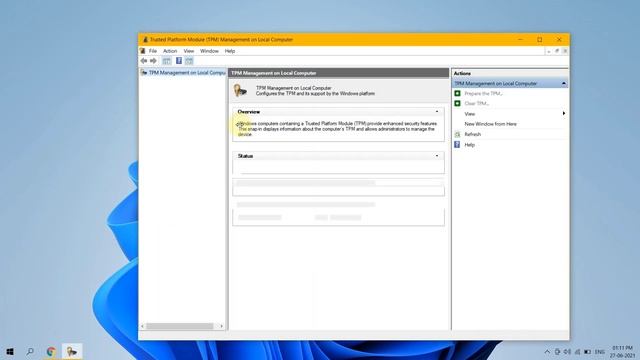Open the View menu in menu bar

click(x=189, y=51)
